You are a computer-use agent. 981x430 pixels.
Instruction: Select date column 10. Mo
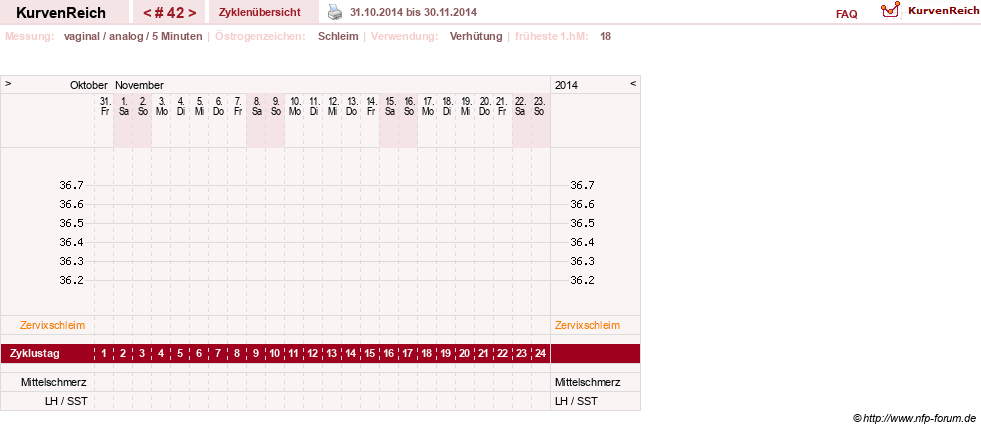(295, 106)
